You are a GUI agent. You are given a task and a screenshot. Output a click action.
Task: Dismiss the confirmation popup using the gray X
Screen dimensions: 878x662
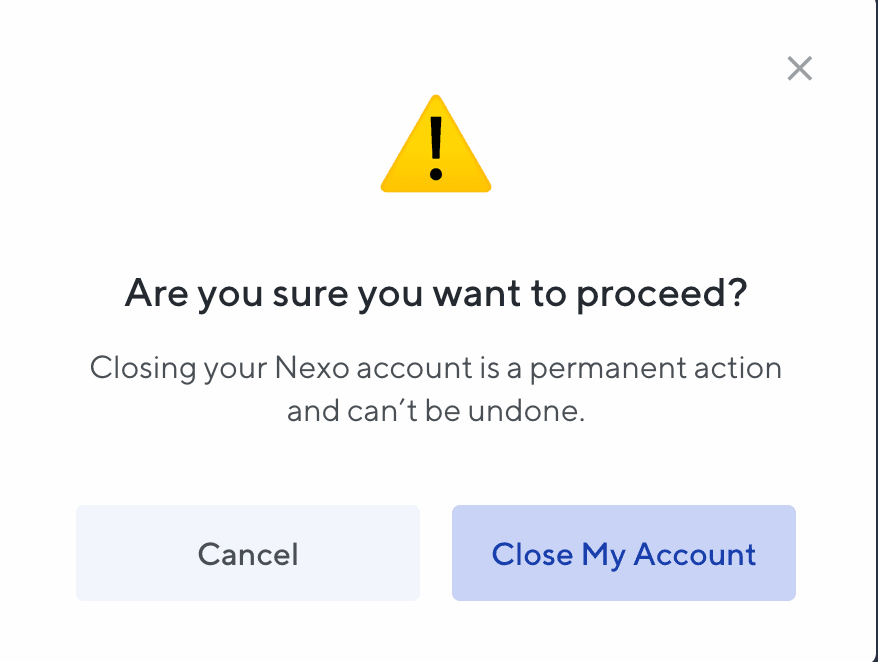click(799, 69)
